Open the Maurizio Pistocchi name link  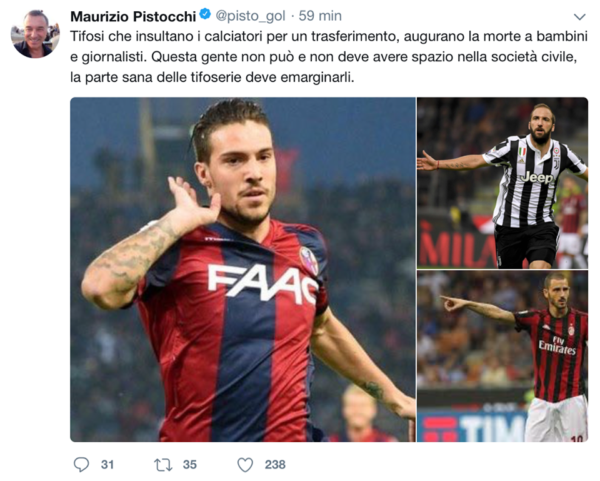tap(133, 16)
